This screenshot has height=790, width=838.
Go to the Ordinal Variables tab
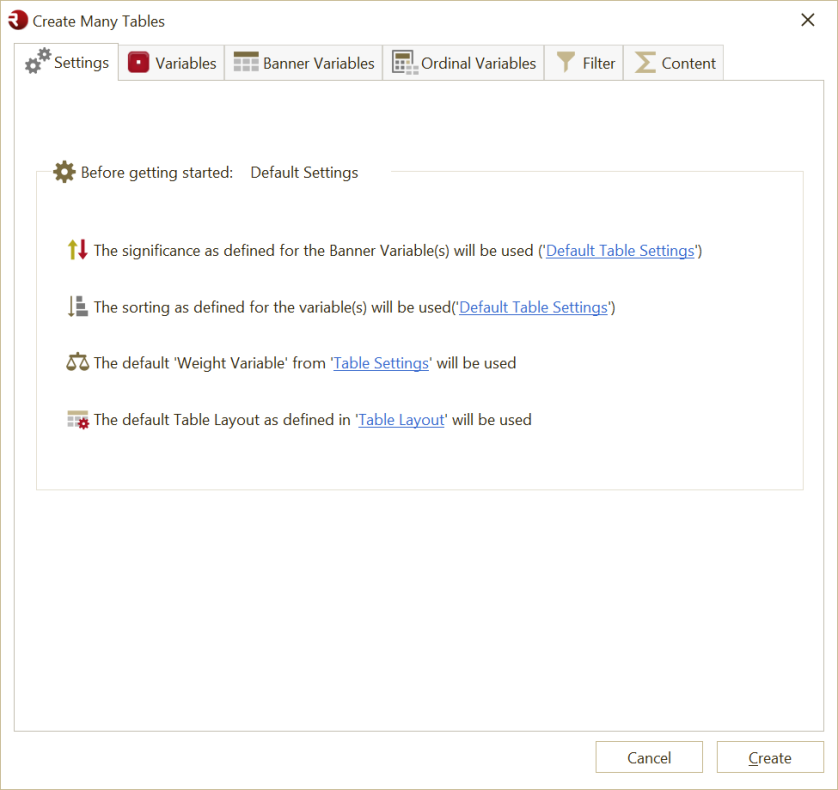(478, 63)
